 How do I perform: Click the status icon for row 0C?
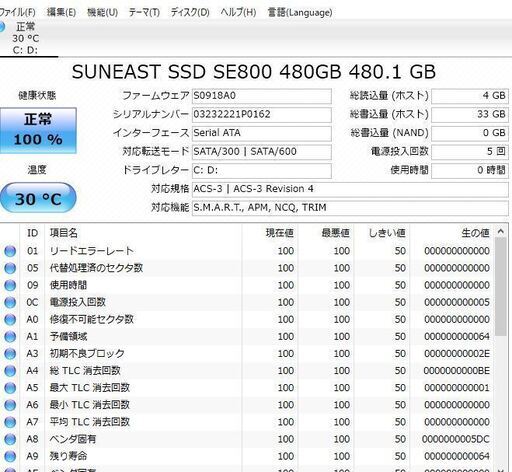[x=10, y=302]
